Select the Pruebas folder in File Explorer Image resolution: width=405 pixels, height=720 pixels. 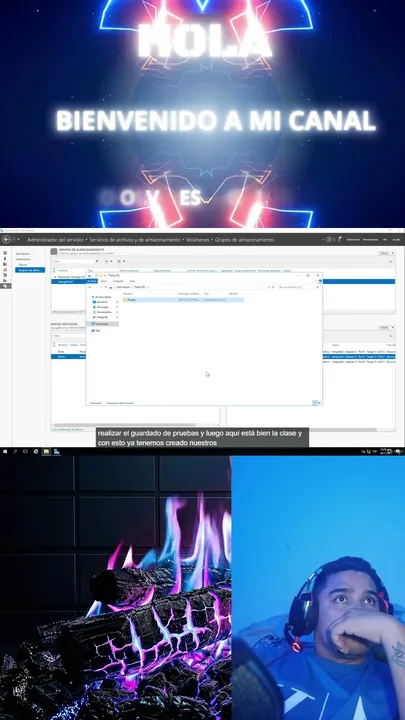[x=183, y=299]
